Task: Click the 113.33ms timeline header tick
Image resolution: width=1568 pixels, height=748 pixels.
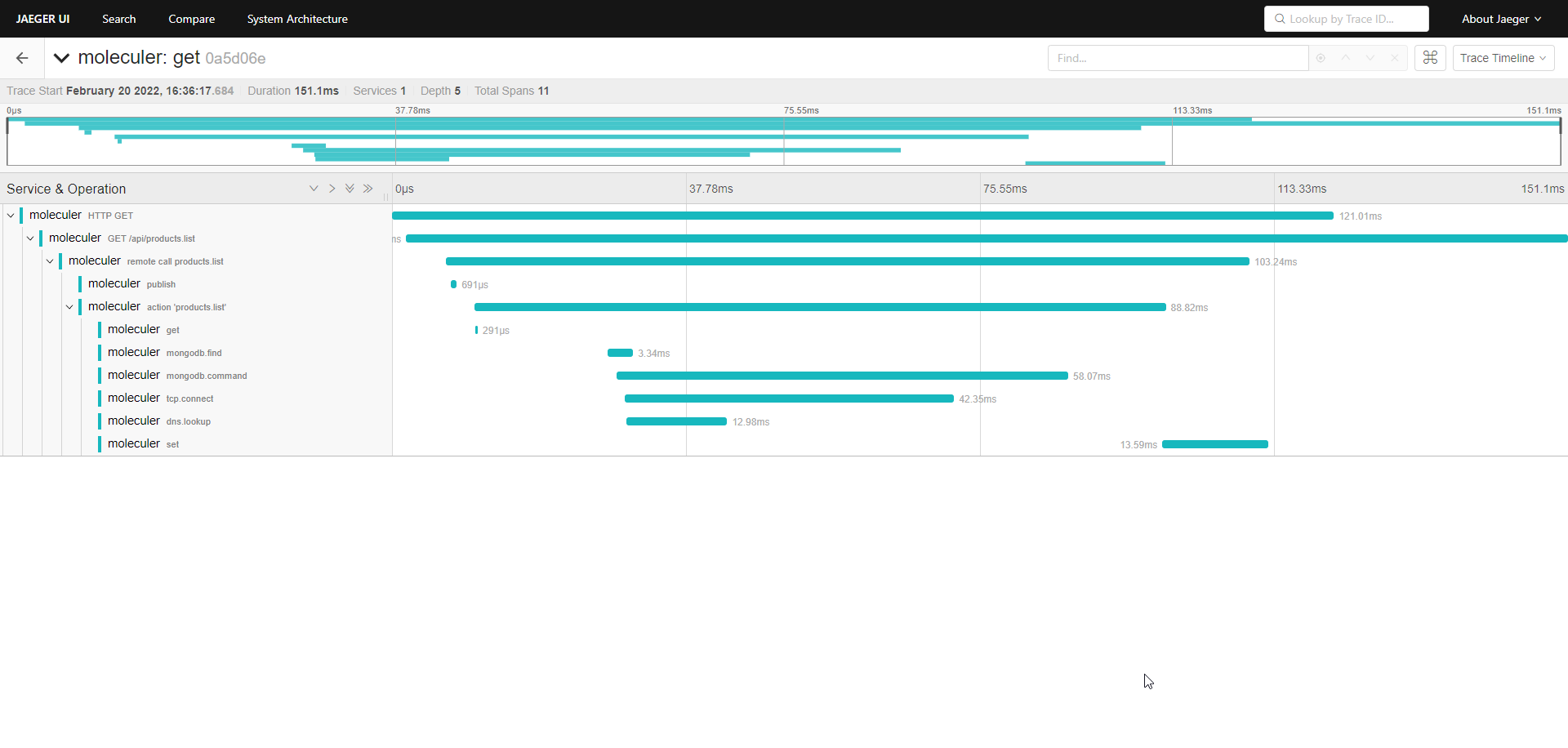Action: point(1302,189)
